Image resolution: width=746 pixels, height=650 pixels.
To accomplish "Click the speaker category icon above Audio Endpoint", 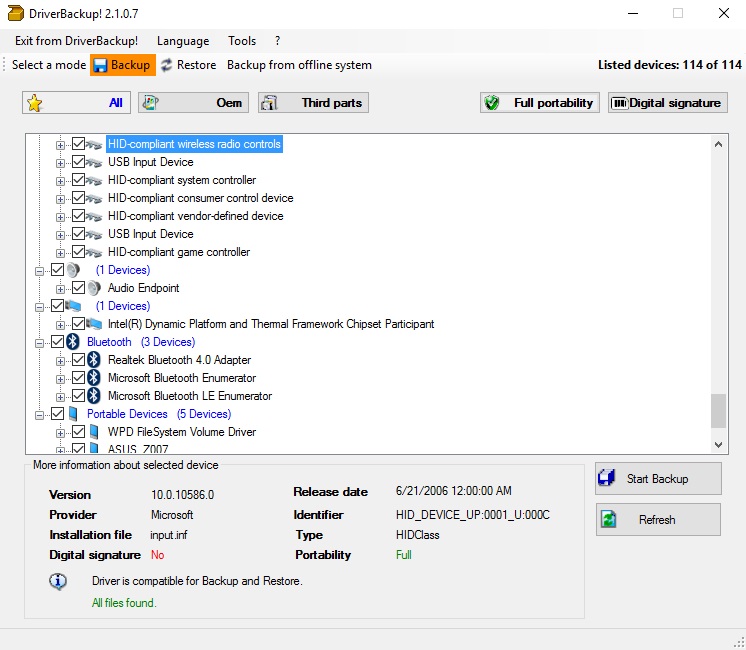I will 73,270.
